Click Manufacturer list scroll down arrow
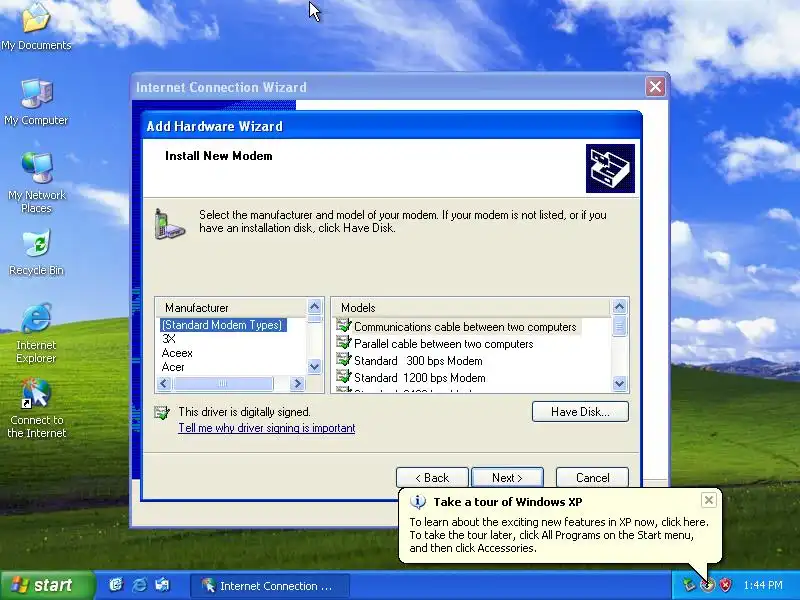This screenshot has height=600, width=800. (314, 366)
